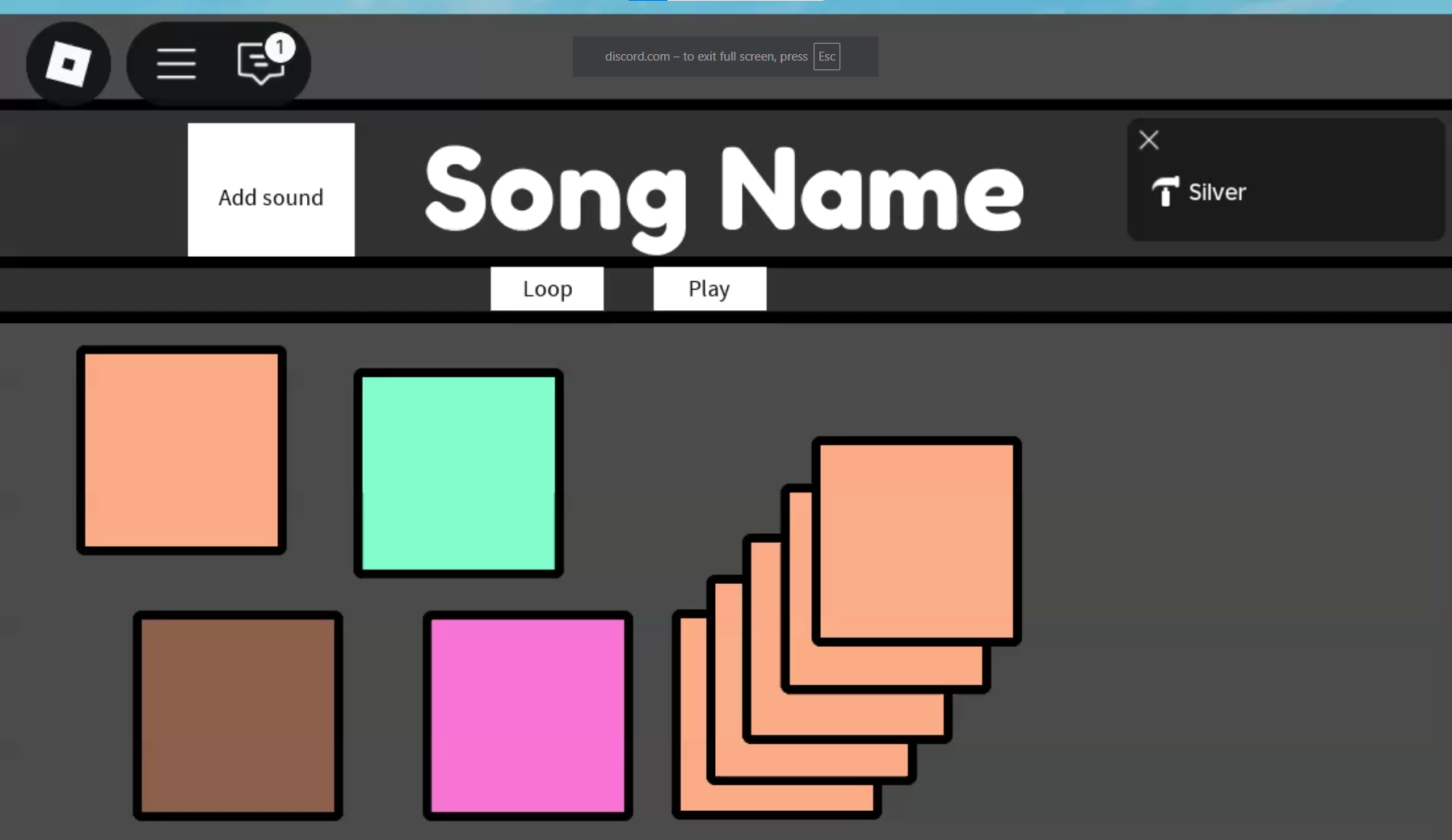Toggle Loop playback mode
Viewport: 1452px width, 840px height.
[547, 288]
